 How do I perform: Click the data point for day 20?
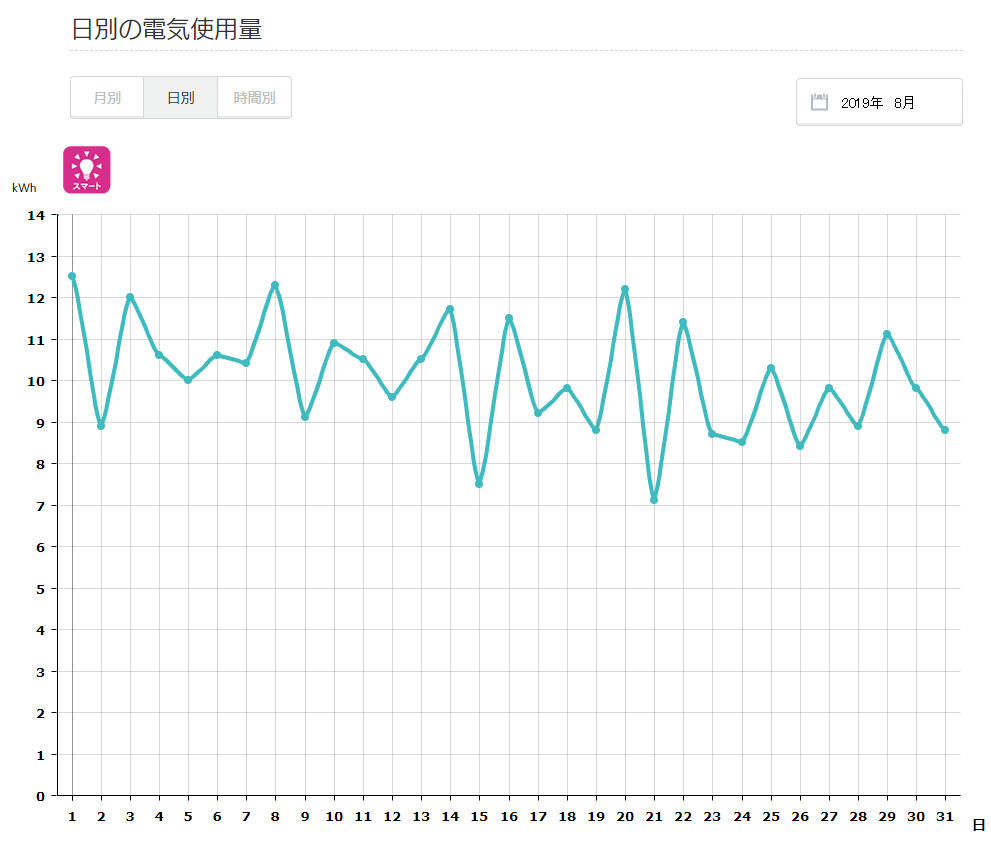coord(625,289)
